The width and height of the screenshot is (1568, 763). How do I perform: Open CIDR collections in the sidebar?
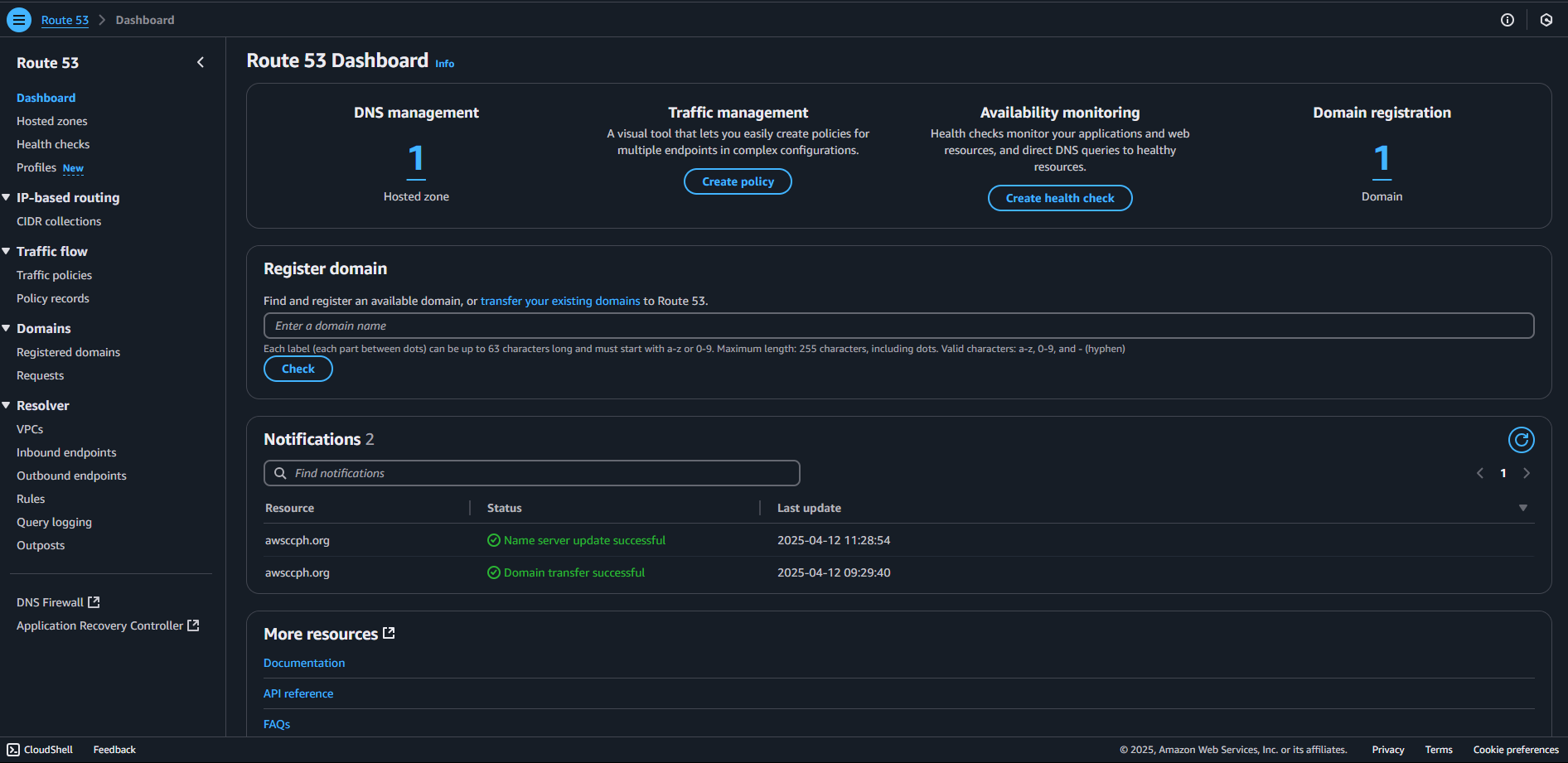pos(59,221)
